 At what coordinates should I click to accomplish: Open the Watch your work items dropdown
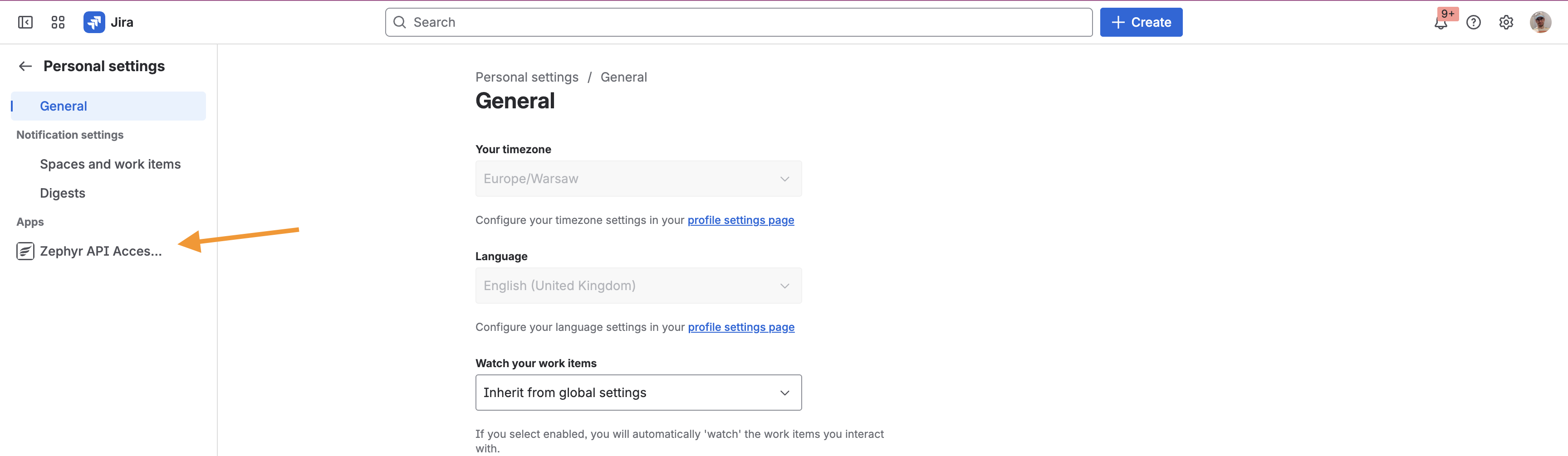tap(638, 393)
